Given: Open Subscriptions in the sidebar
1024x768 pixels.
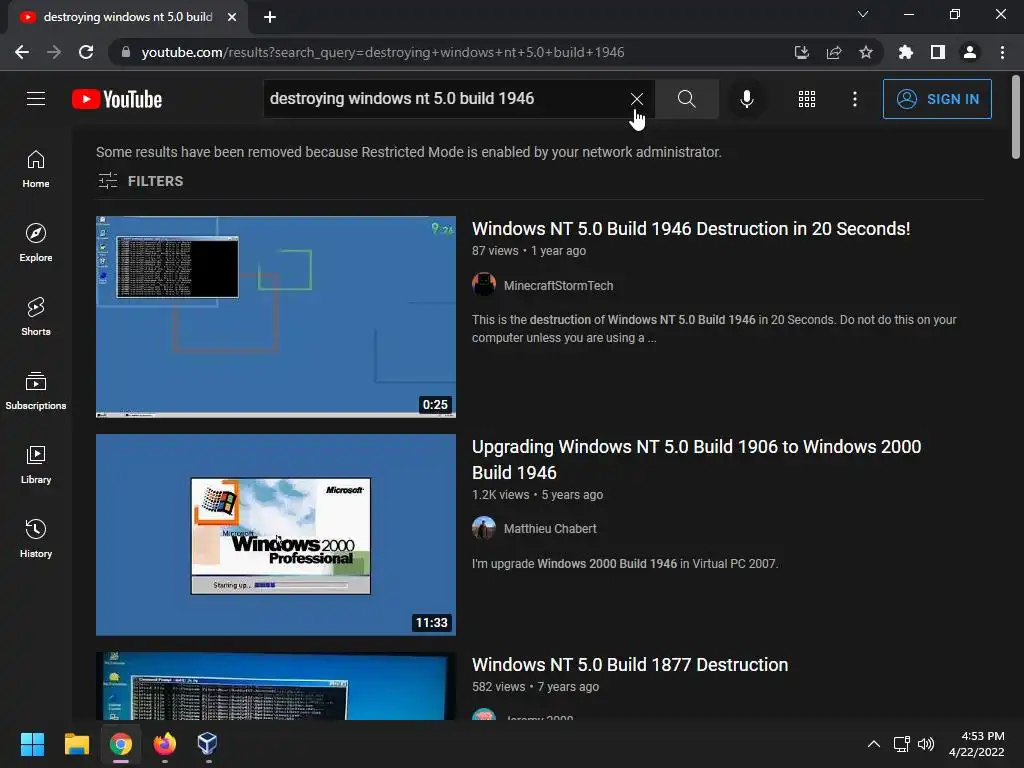Looking at the screenshot, I should [x=36, y=391].
